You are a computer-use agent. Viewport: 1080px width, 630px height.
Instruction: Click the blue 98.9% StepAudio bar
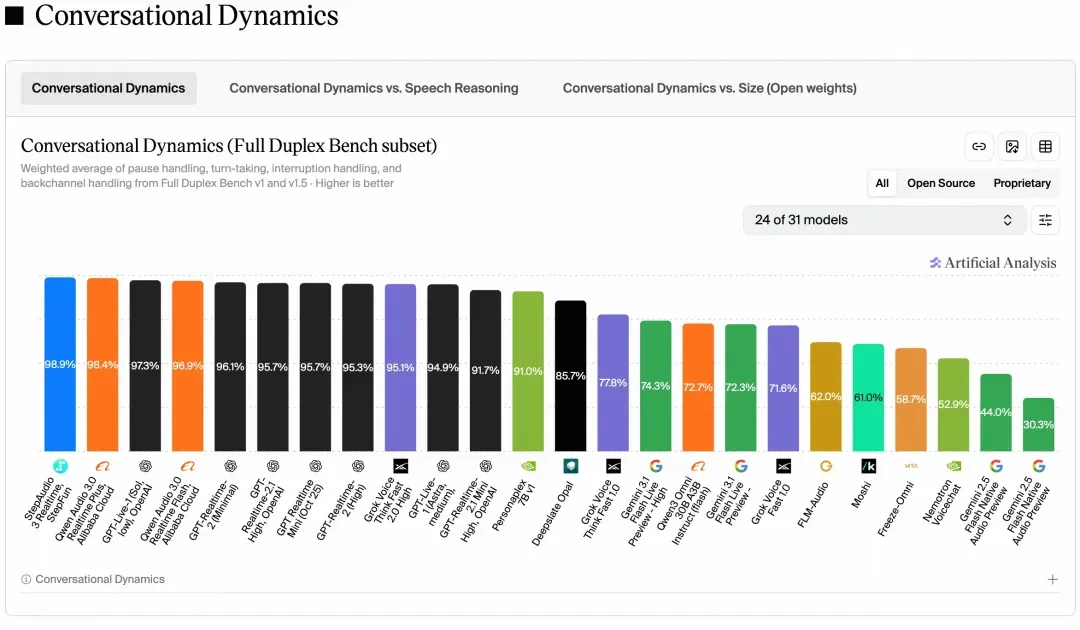(60, 364)
